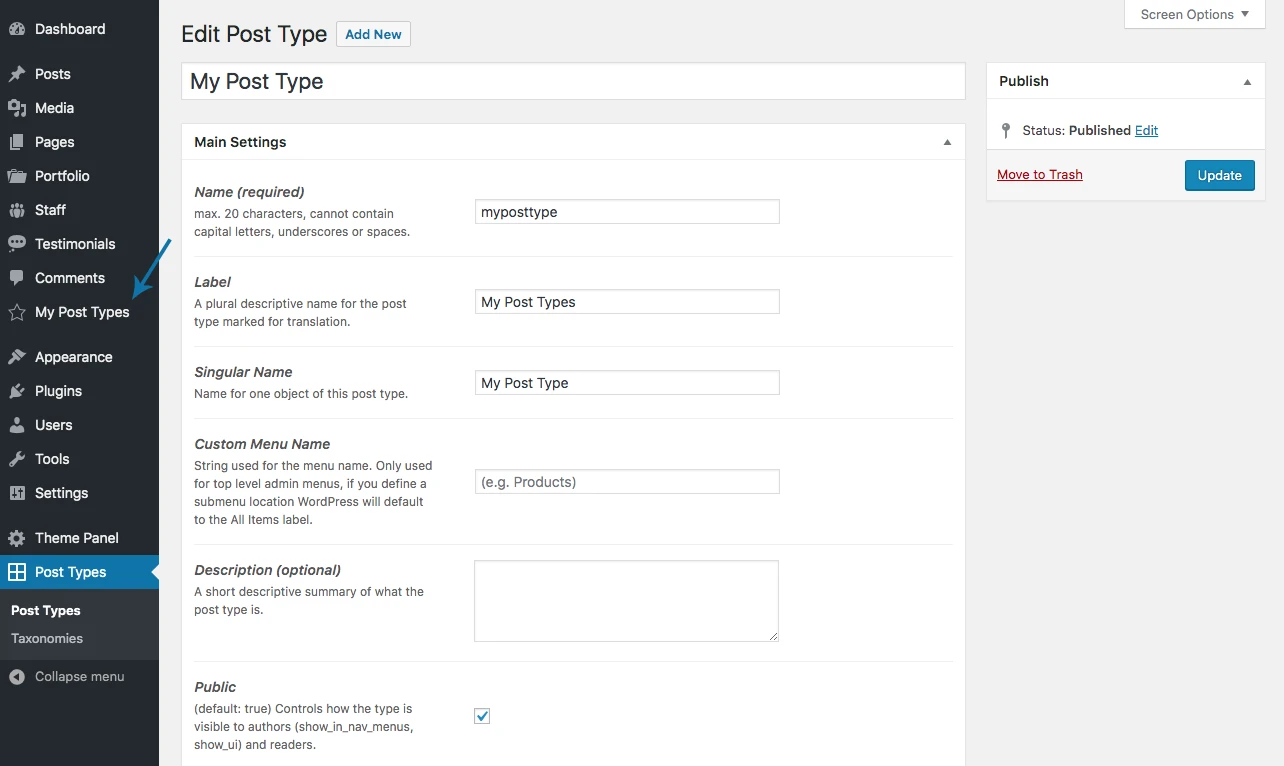1284x766 pixels.
Task: Select the Move to Trash link
Action: [1039, 174]
